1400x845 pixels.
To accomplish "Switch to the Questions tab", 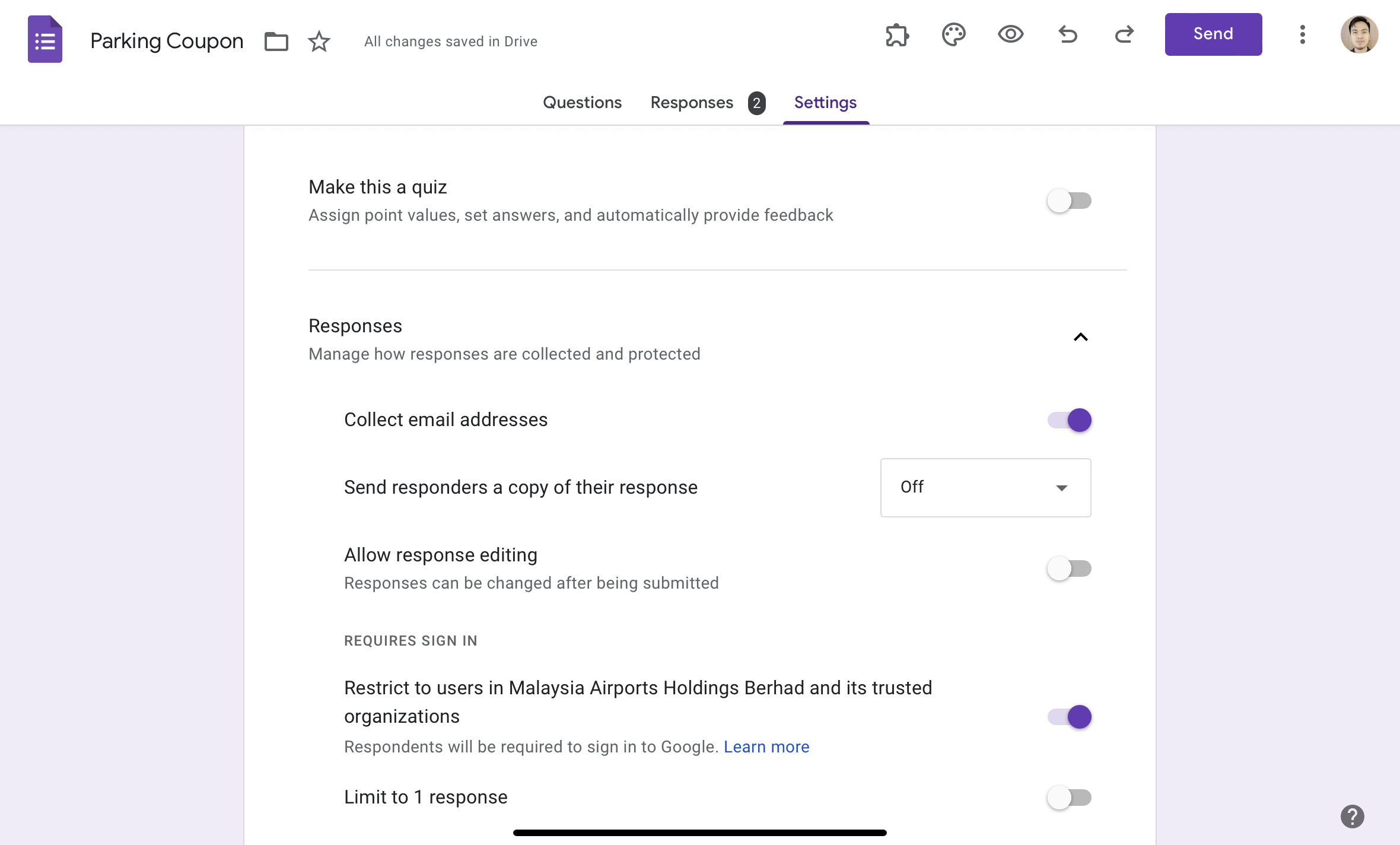I will pos(582,102).
